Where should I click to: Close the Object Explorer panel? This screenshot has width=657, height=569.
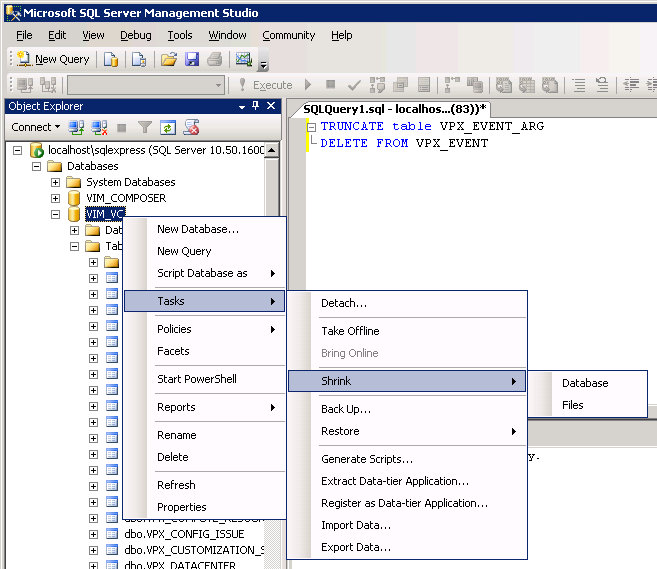click(271, 106)
